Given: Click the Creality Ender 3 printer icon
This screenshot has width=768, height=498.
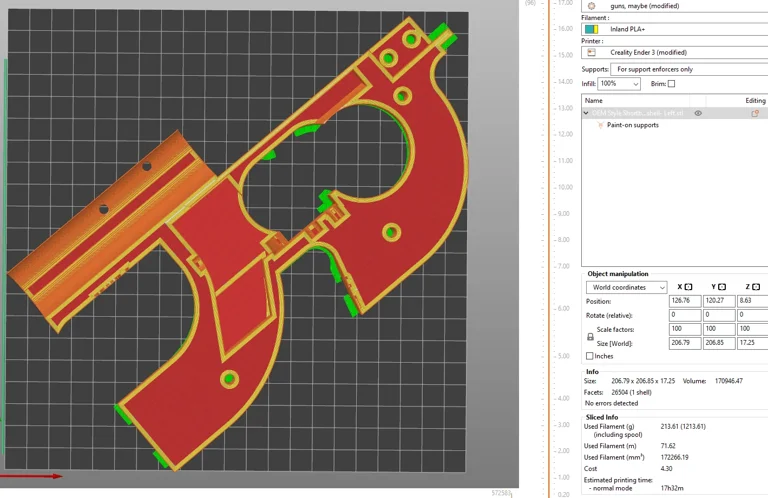Looking at the screenshot, I should tap(591, 52).
